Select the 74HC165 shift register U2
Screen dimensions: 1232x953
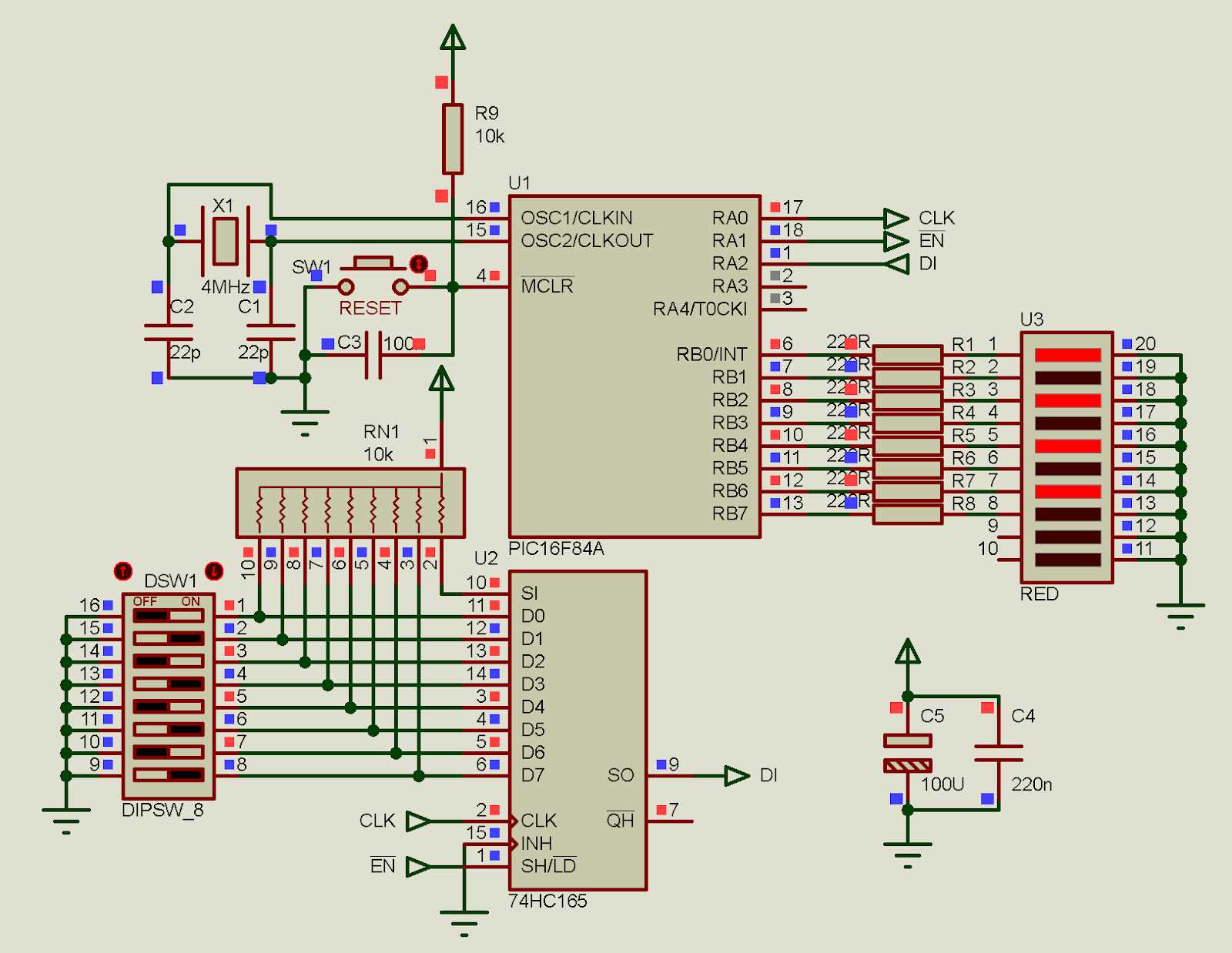[x=577, y=730]
